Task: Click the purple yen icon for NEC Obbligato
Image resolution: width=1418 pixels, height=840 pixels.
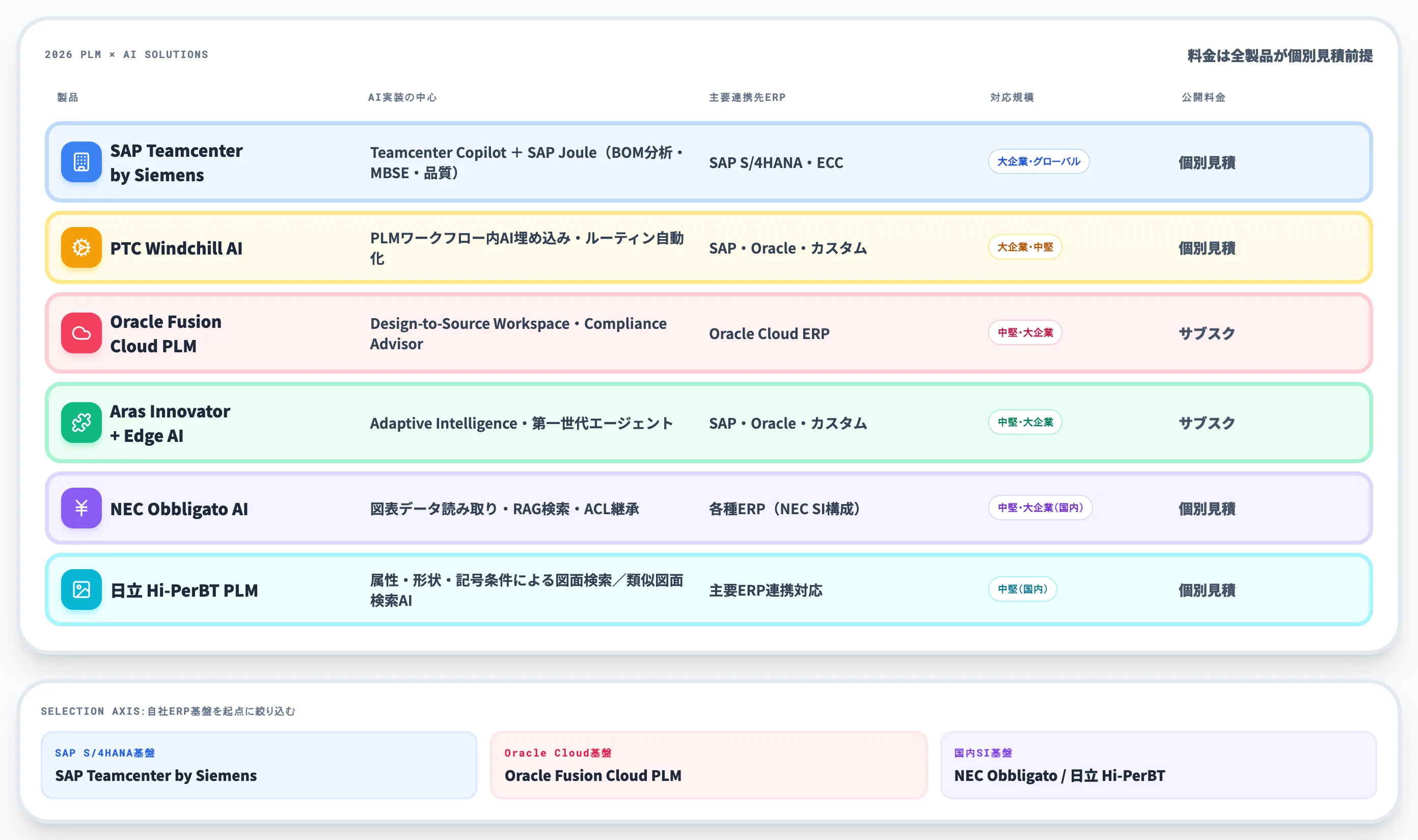Action: tap(81, 508)
